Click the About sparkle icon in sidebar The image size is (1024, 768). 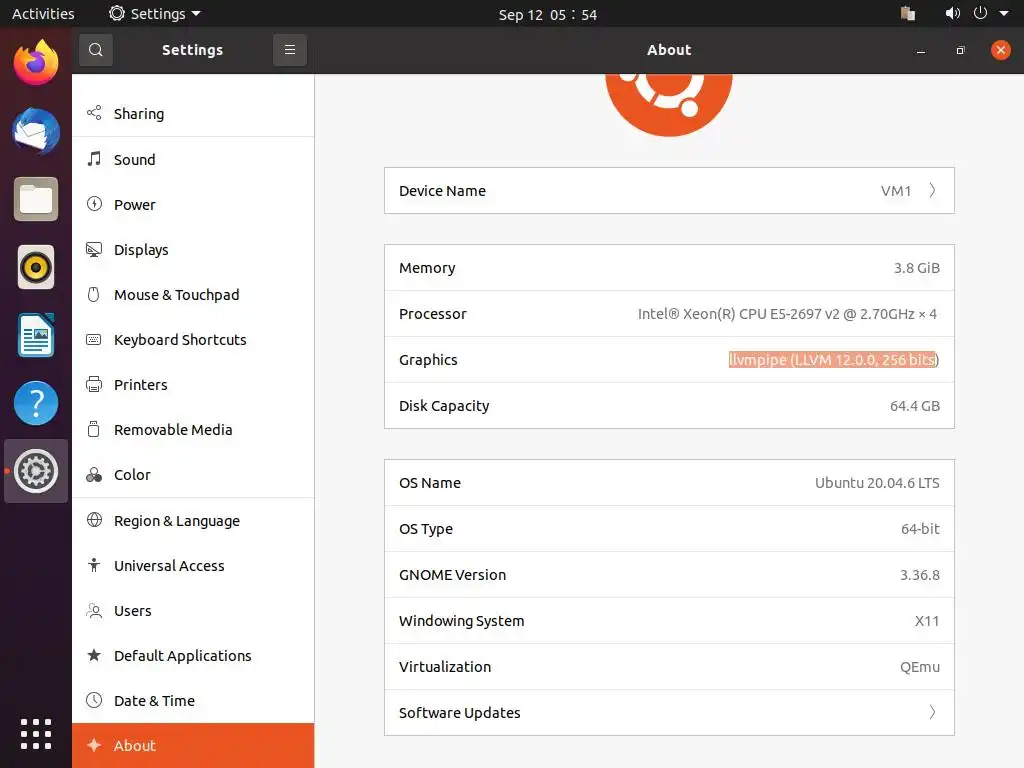[x=94, y=745]
